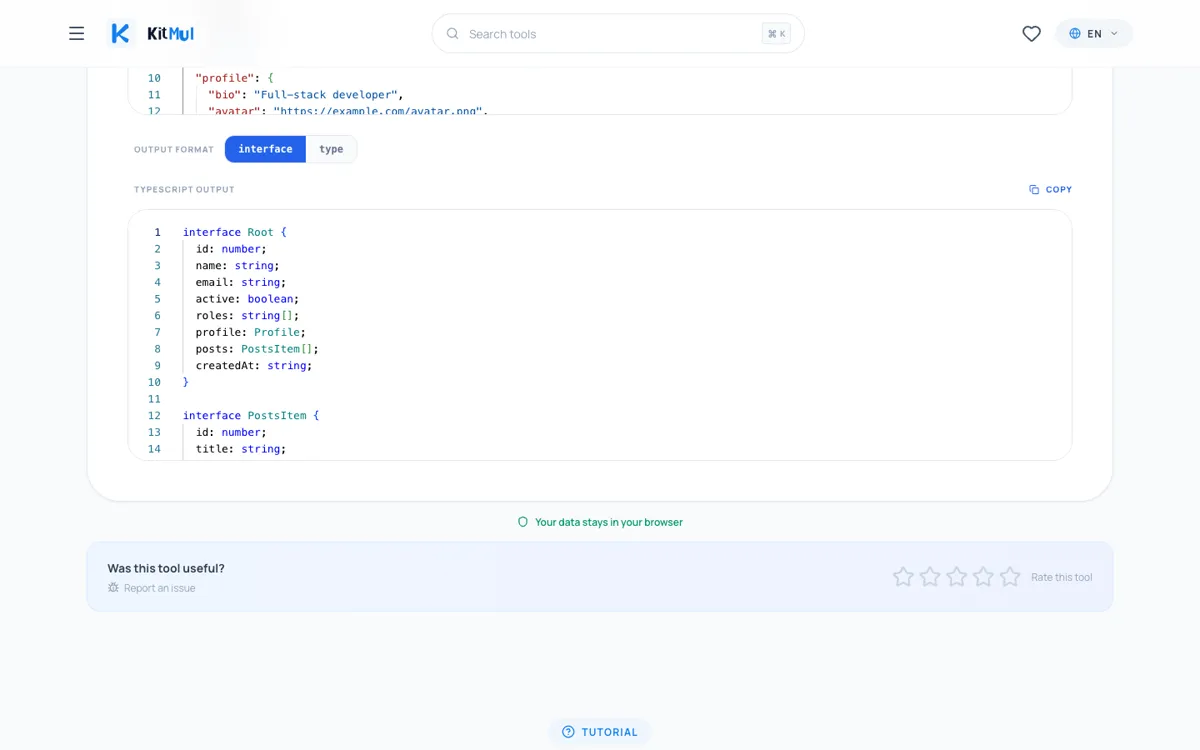
Task: Open the Tutorial
Action: (x=600, y=731)
